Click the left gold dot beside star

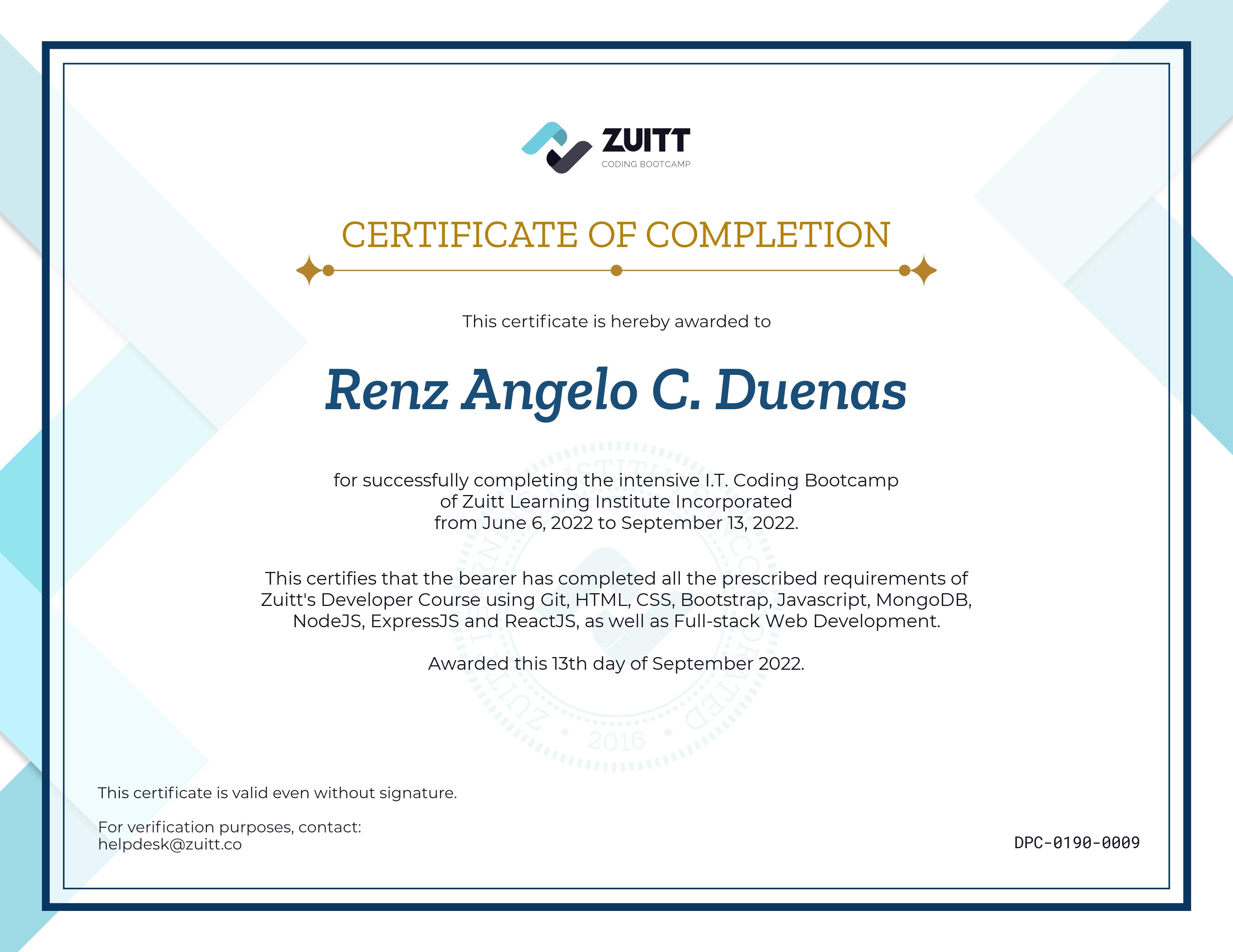(329, 270)
